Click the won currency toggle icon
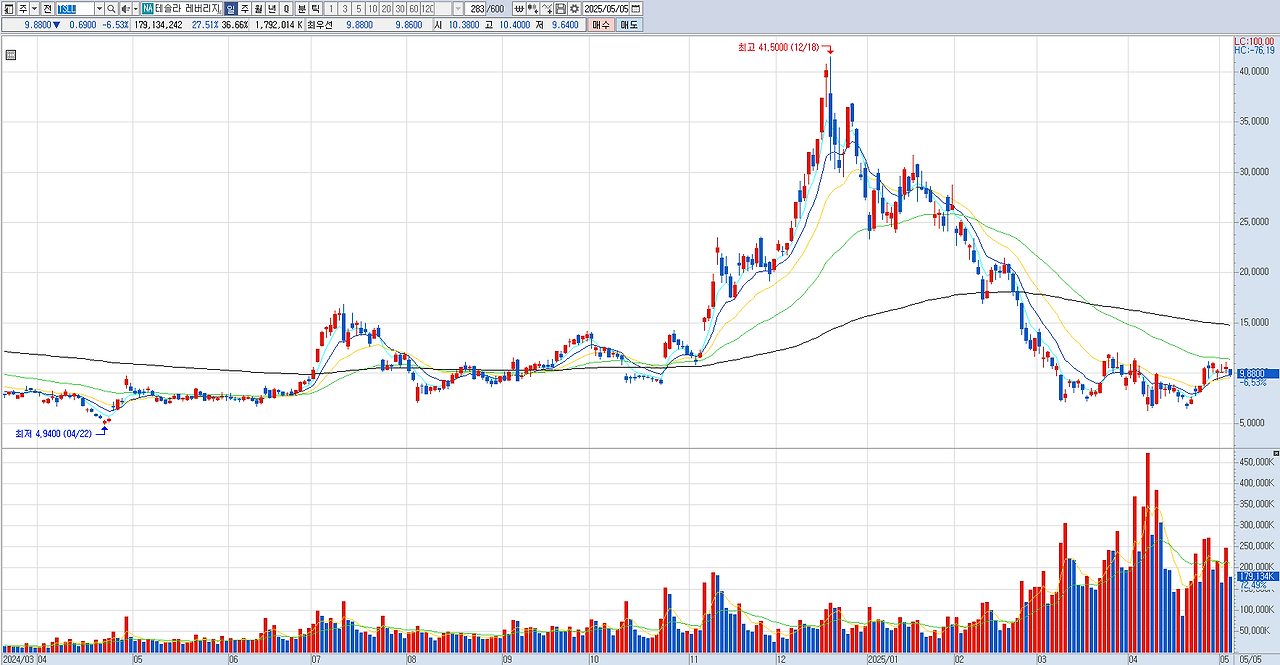Screen dimensions: 1280x665 point(520,9)
